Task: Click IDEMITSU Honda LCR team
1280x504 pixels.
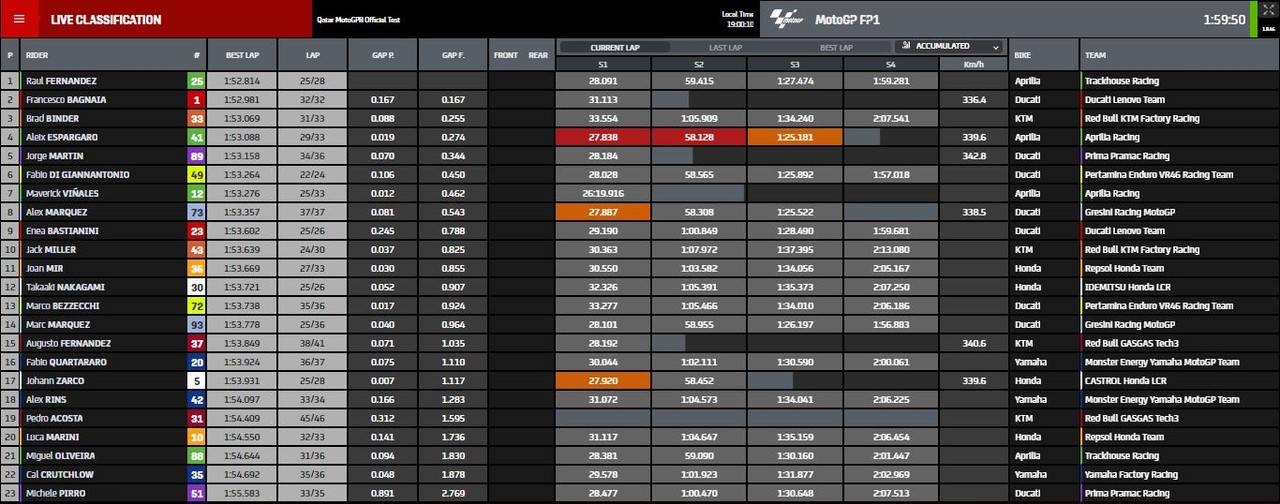Action: pyautogui.click(x=1127, y=287)
